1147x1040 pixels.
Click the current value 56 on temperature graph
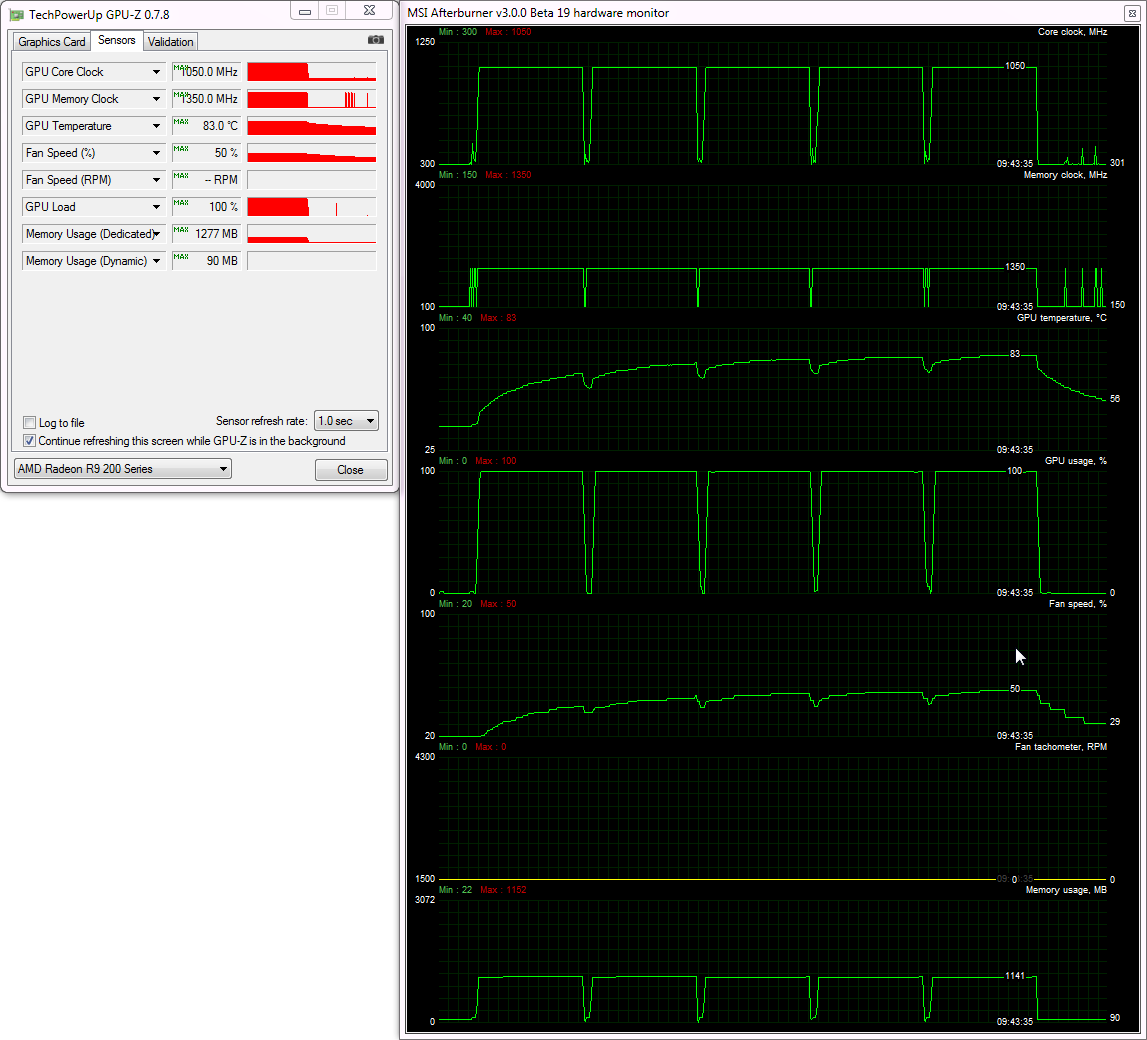point(1115,399)
